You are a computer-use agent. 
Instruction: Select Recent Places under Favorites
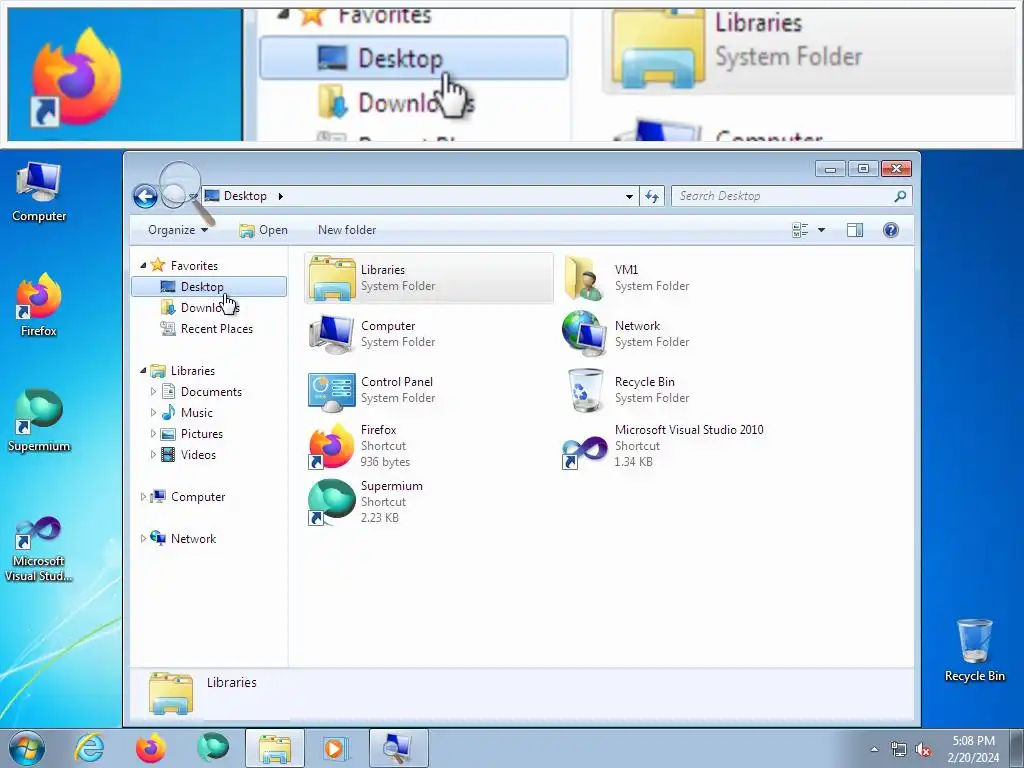[x=206, y=329]
